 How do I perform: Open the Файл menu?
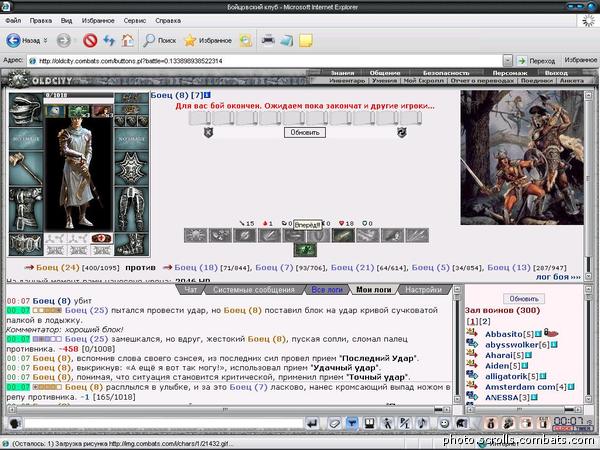point(13,21)
